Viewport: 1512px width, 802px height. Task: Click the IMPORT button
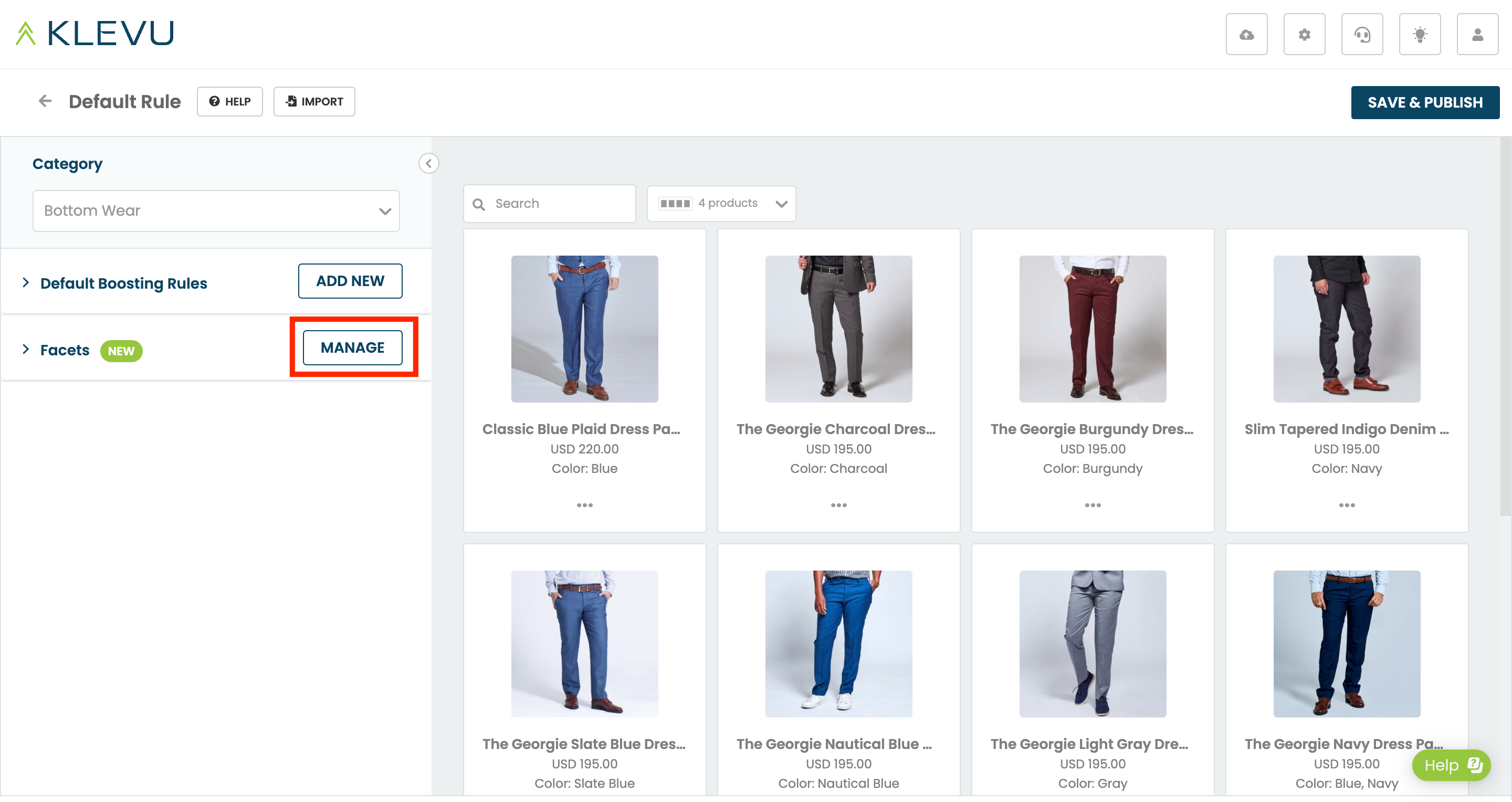pos(314,101)
